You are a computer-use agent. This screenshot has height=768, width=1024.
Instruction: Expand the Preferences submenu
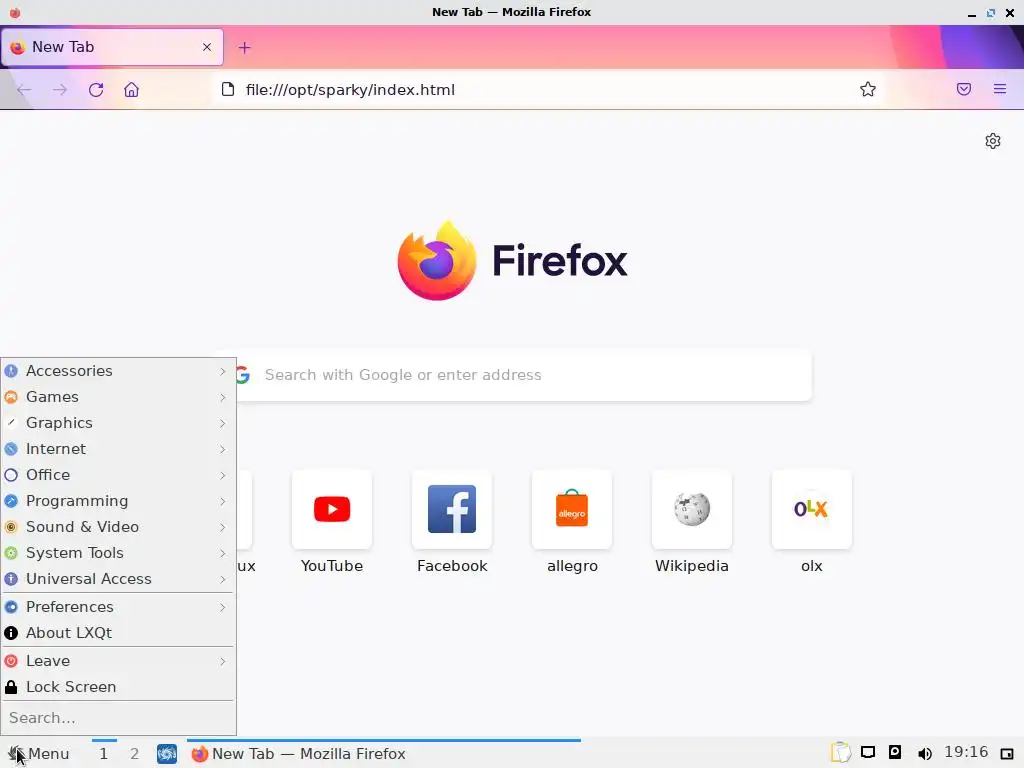point(118,607)
